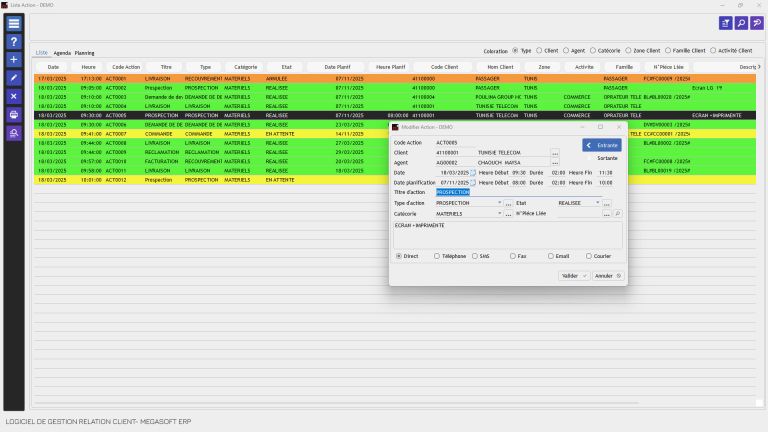The height and width of the screenshot is (432, 768).
Task: Open the hamburger menu in sidebar
Action: coord(14,23)
